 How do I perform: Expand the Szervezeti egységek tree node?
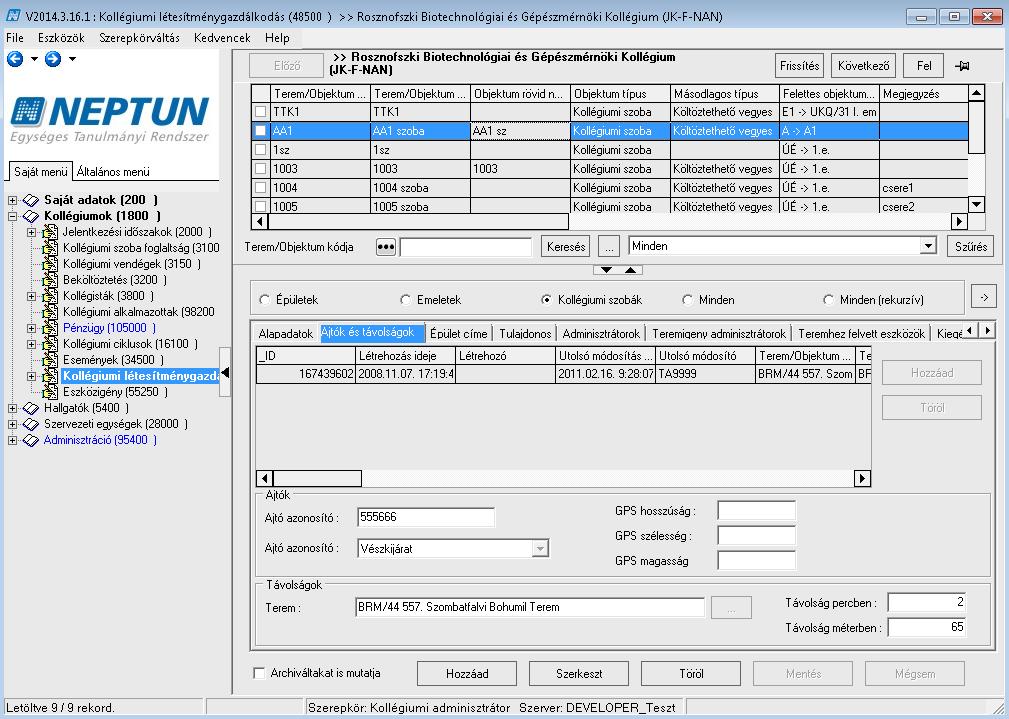pyautogui.click(x=12, y=424)
